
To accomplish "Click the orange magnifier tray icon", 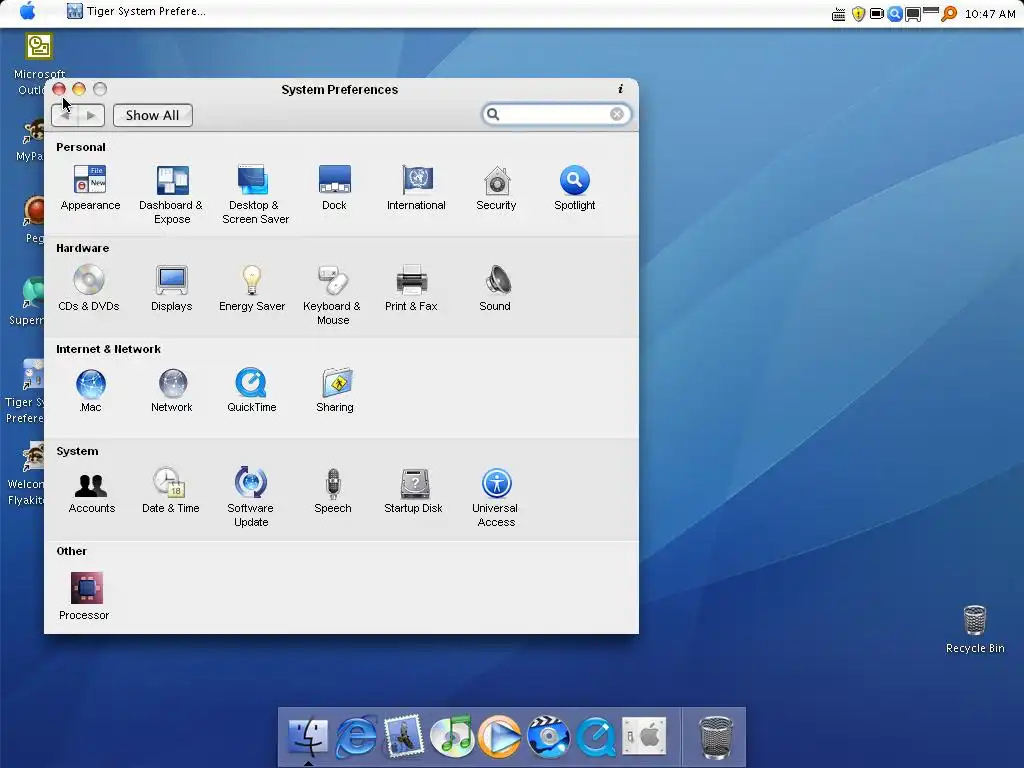I will click(949, 14).
